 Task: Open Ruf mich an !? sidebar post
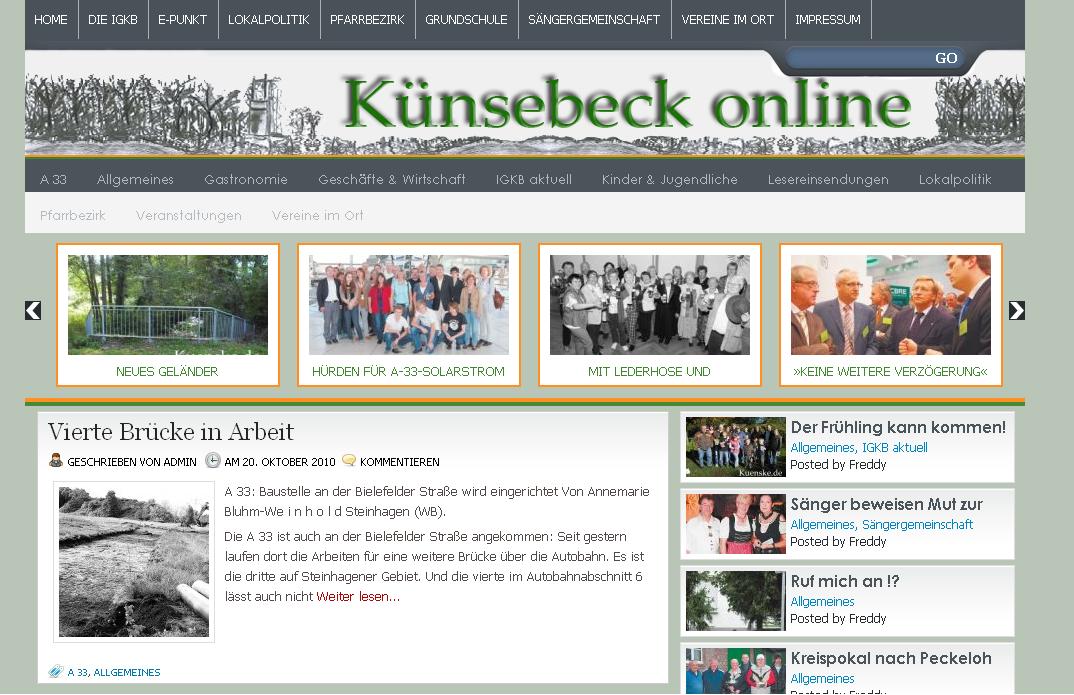(845, 581)
